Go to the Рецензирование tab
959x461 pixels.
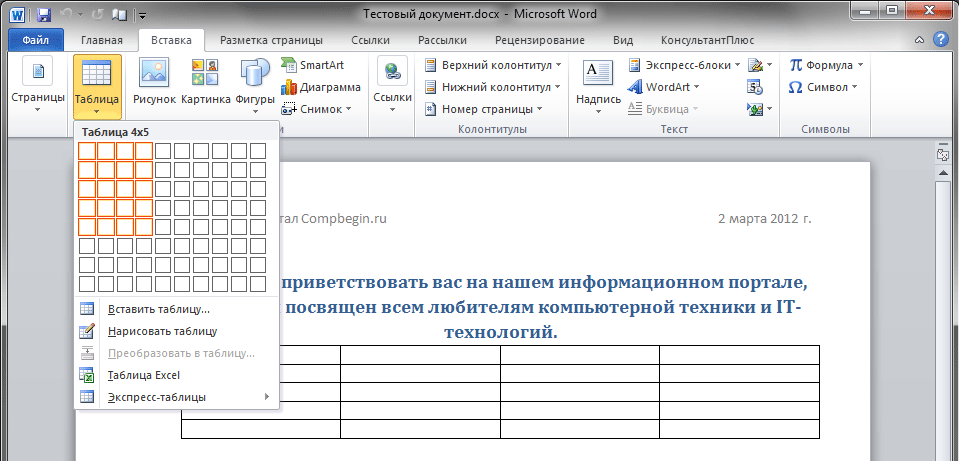coord(540,40)
